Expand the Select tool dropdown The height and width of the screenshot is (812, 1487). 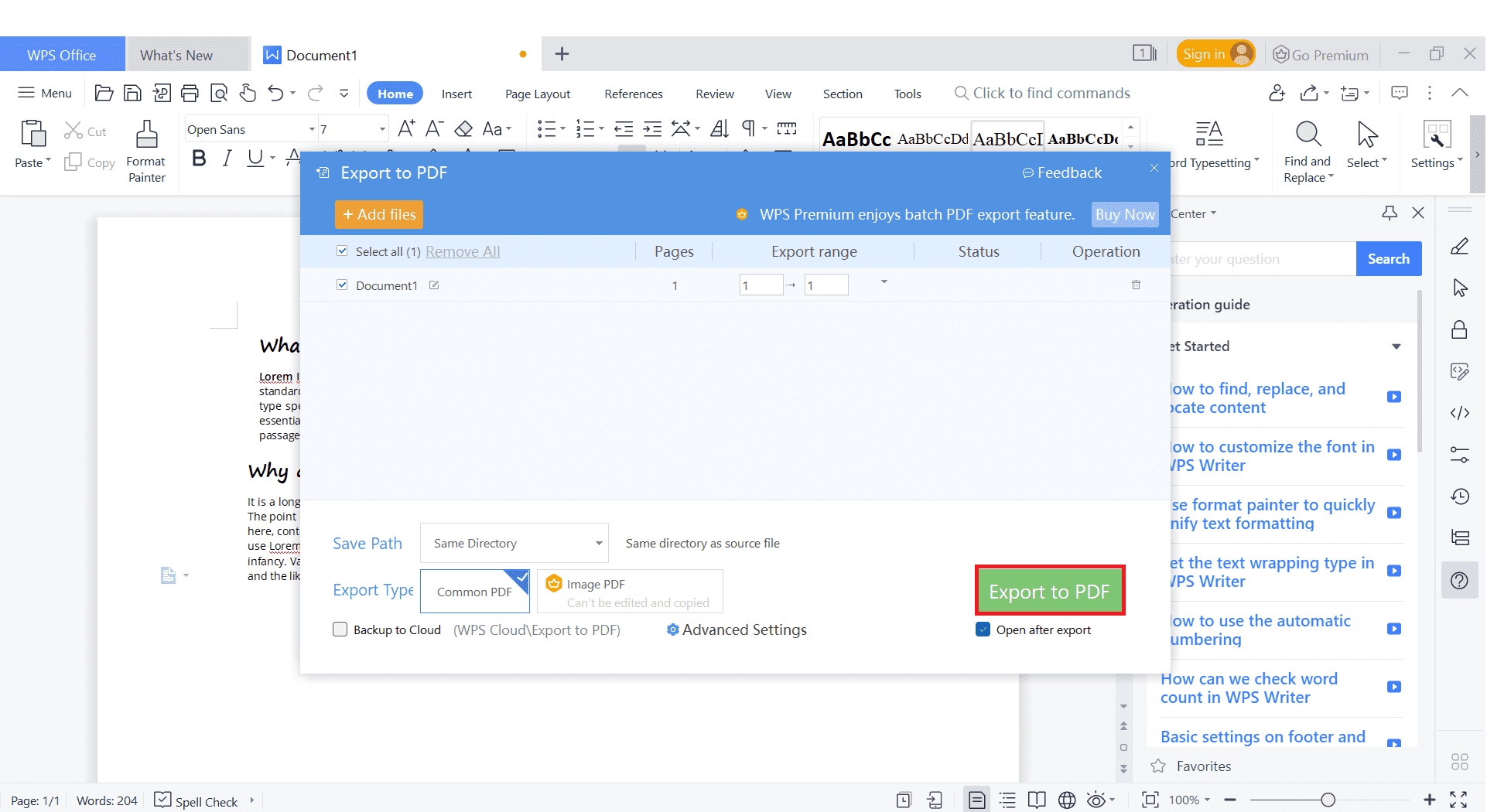click(x=1385, y=160)
